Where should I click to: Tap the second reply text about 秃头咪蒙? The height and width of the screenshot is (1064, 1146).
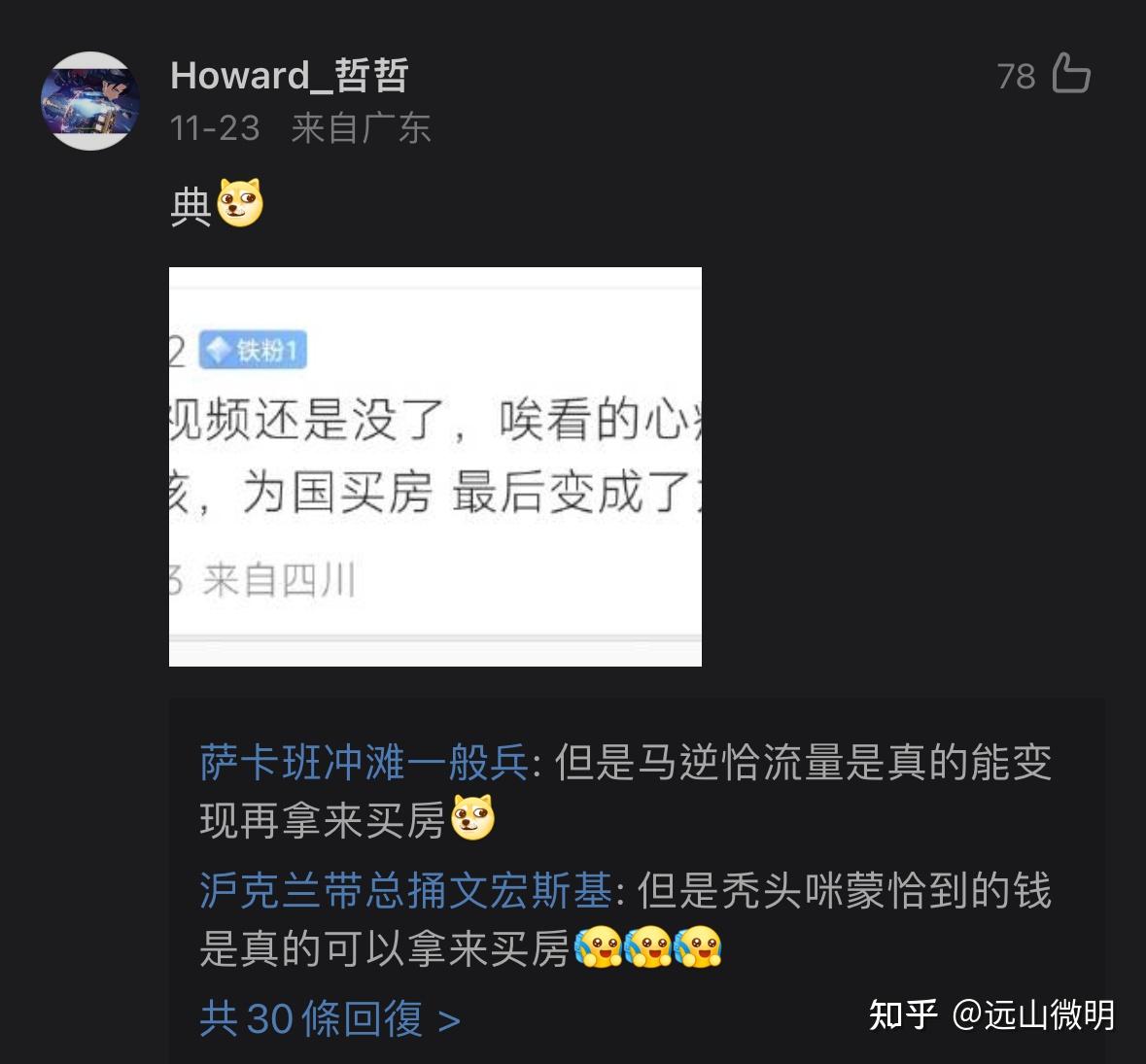pyautogui.click(x=626, y=919)
